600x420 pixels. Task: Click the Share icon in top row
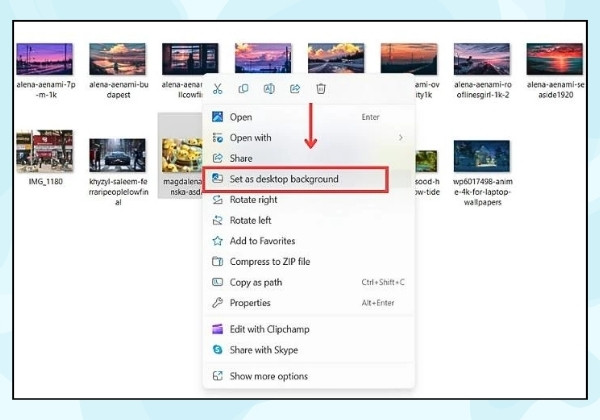point(295,89)
